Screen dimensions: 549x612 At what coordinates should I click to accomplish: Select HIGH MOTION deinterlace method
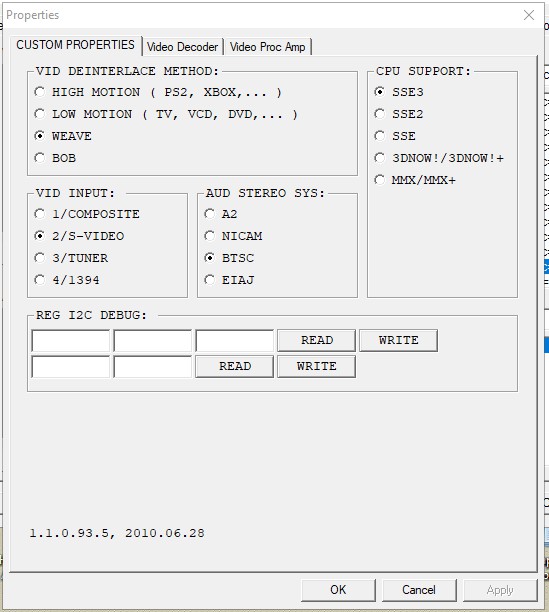click(39, 92)
